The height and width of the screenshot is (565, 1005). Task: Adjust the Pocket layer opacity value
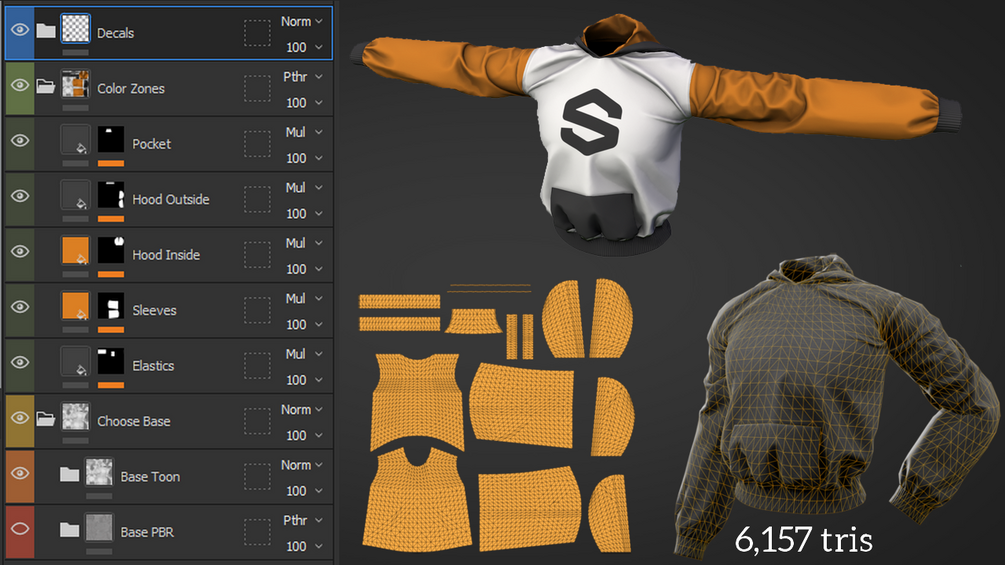click(x=304, y=158)
